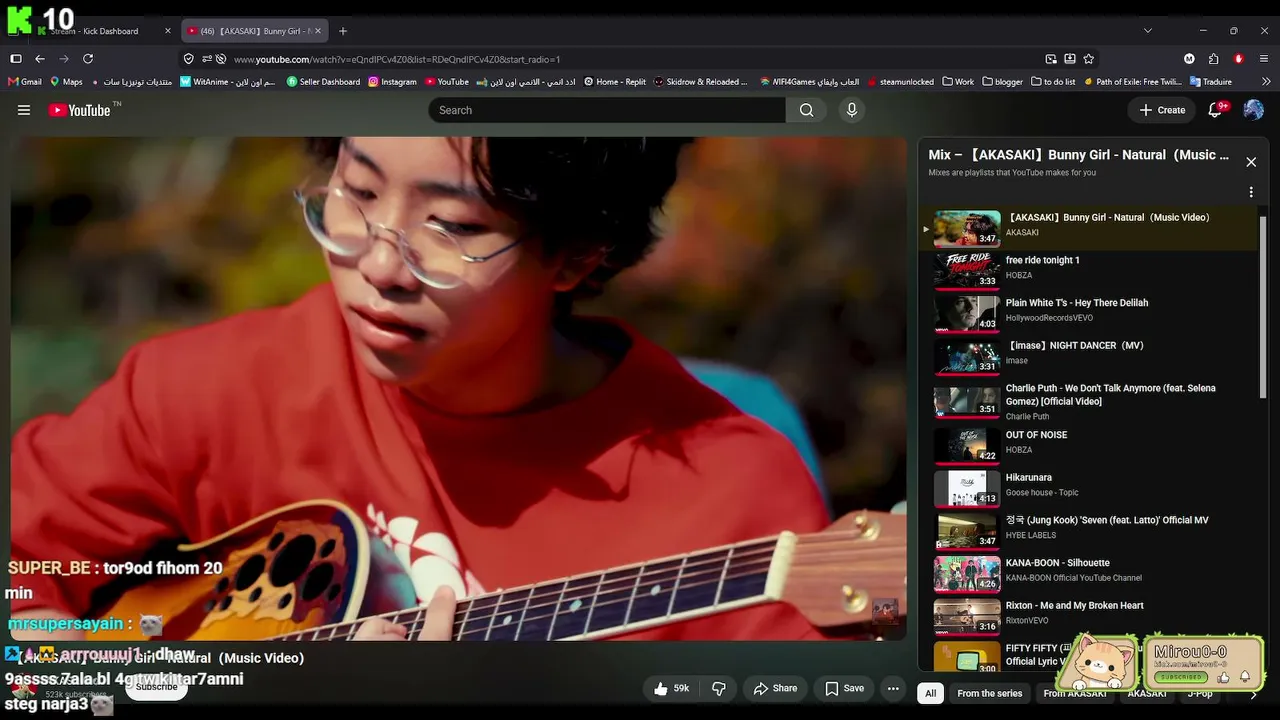Viewport: 1280px width, 720px height.
Task: Open YouTube notifications bell
Action: (1216, 110)
